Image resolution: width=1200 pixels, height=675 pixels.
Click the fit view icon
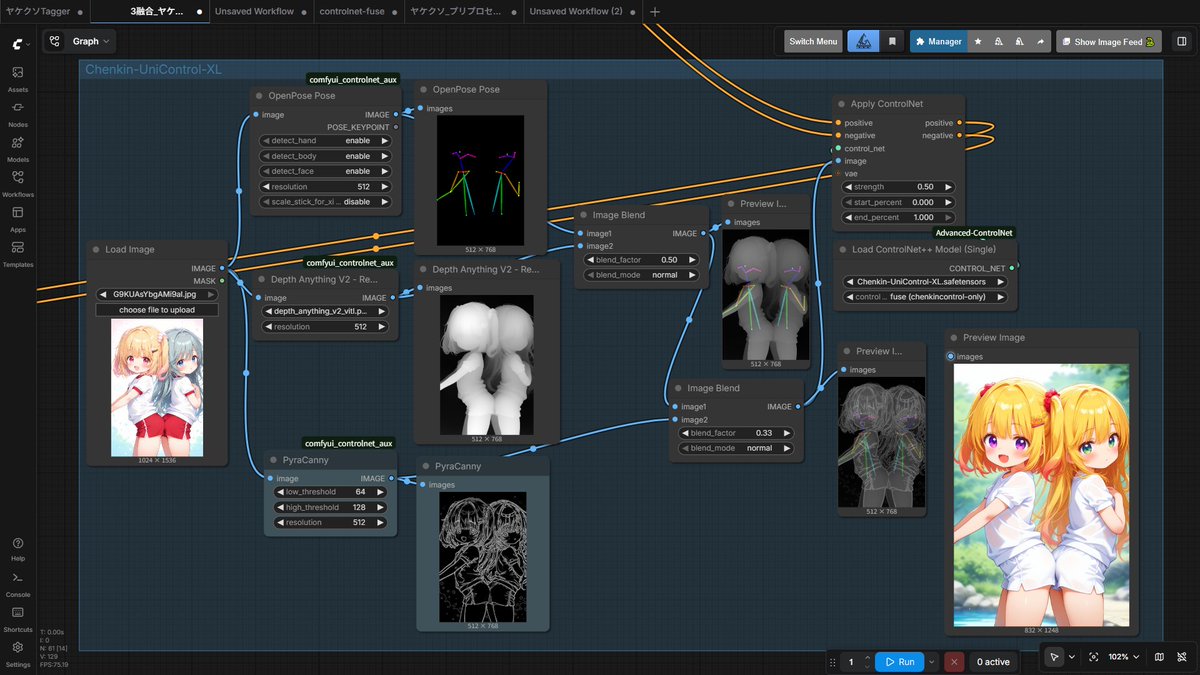coord(1093,657)
